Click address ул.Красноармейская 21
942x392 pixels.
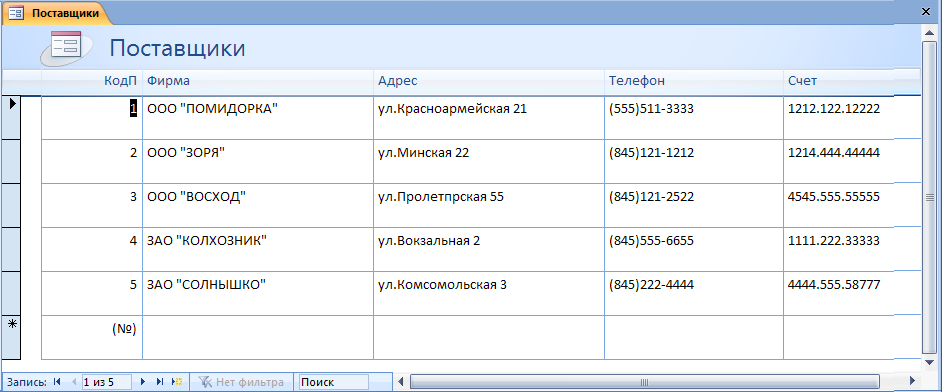point(489,118)
